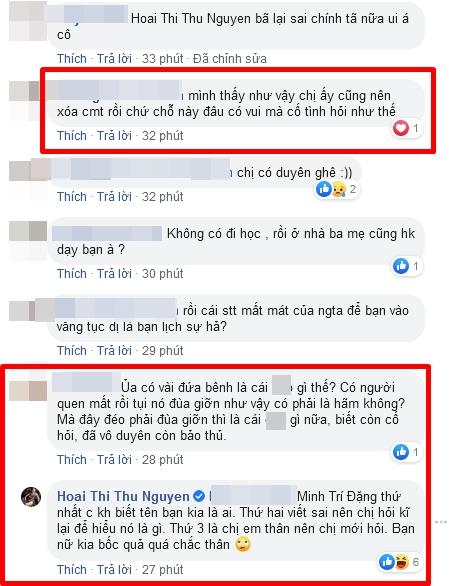Click the like reaction on the 30 phút comment
The width and height of the screenshot is (449, 586).
coord(401,266)
